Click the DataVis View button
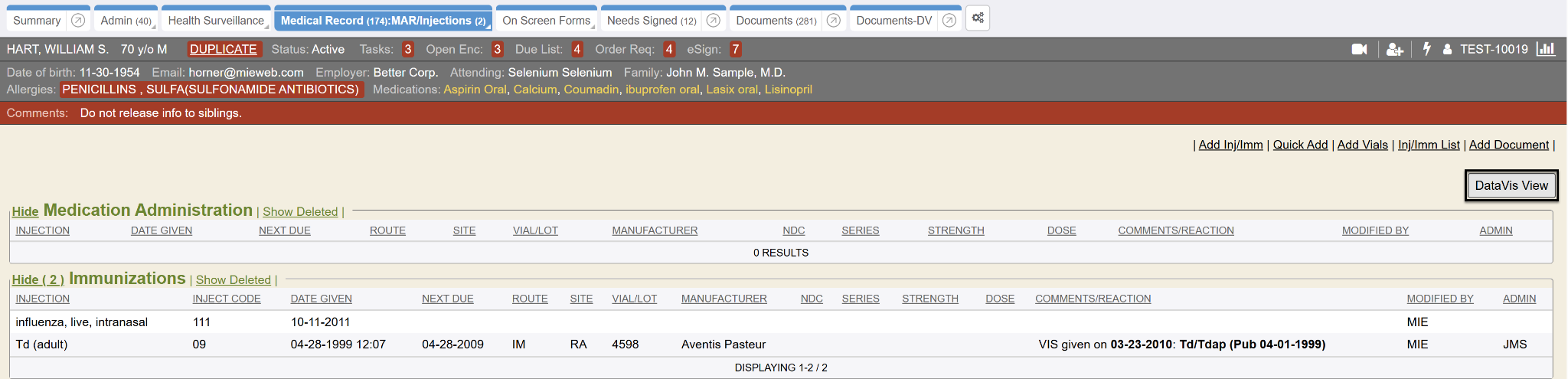The image size is (1568, 379). coord(1511,186)
